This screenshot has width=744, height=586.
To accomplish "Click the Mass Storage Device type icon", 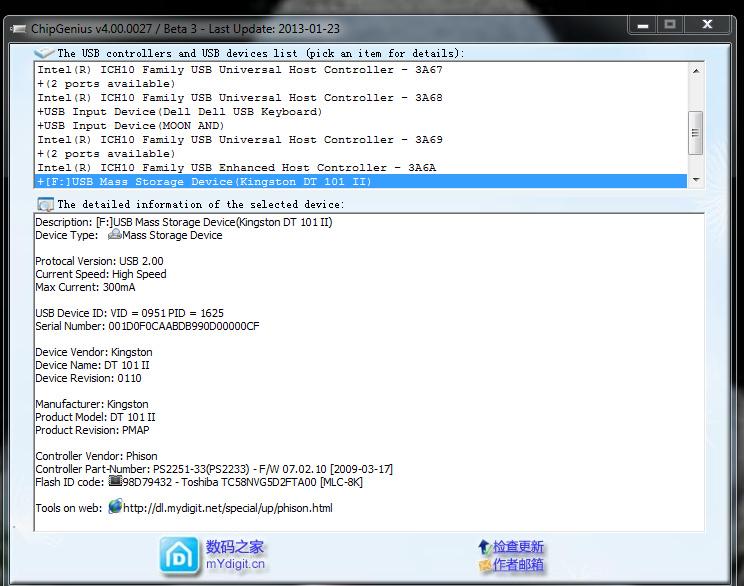I will [114, 234].
